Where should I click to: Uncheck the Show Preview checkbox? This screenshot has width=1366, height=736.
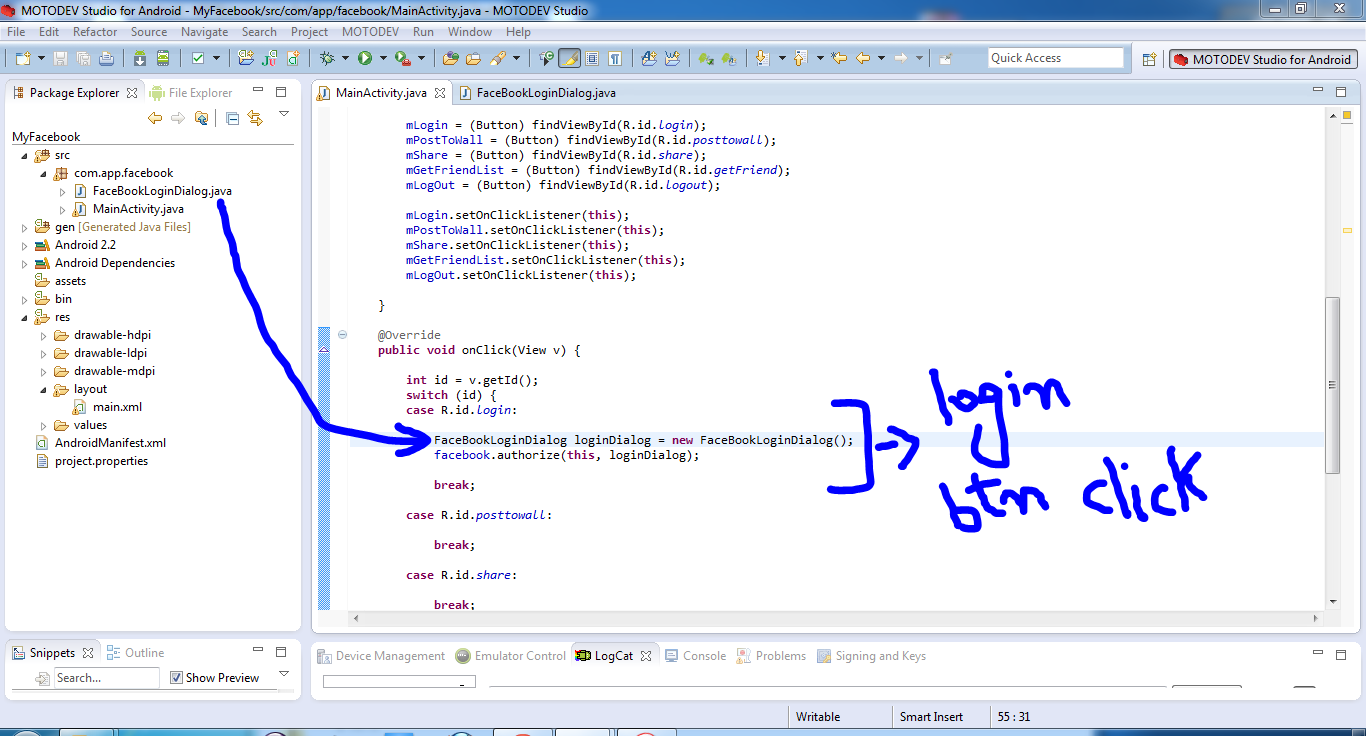tap(176, 677)
